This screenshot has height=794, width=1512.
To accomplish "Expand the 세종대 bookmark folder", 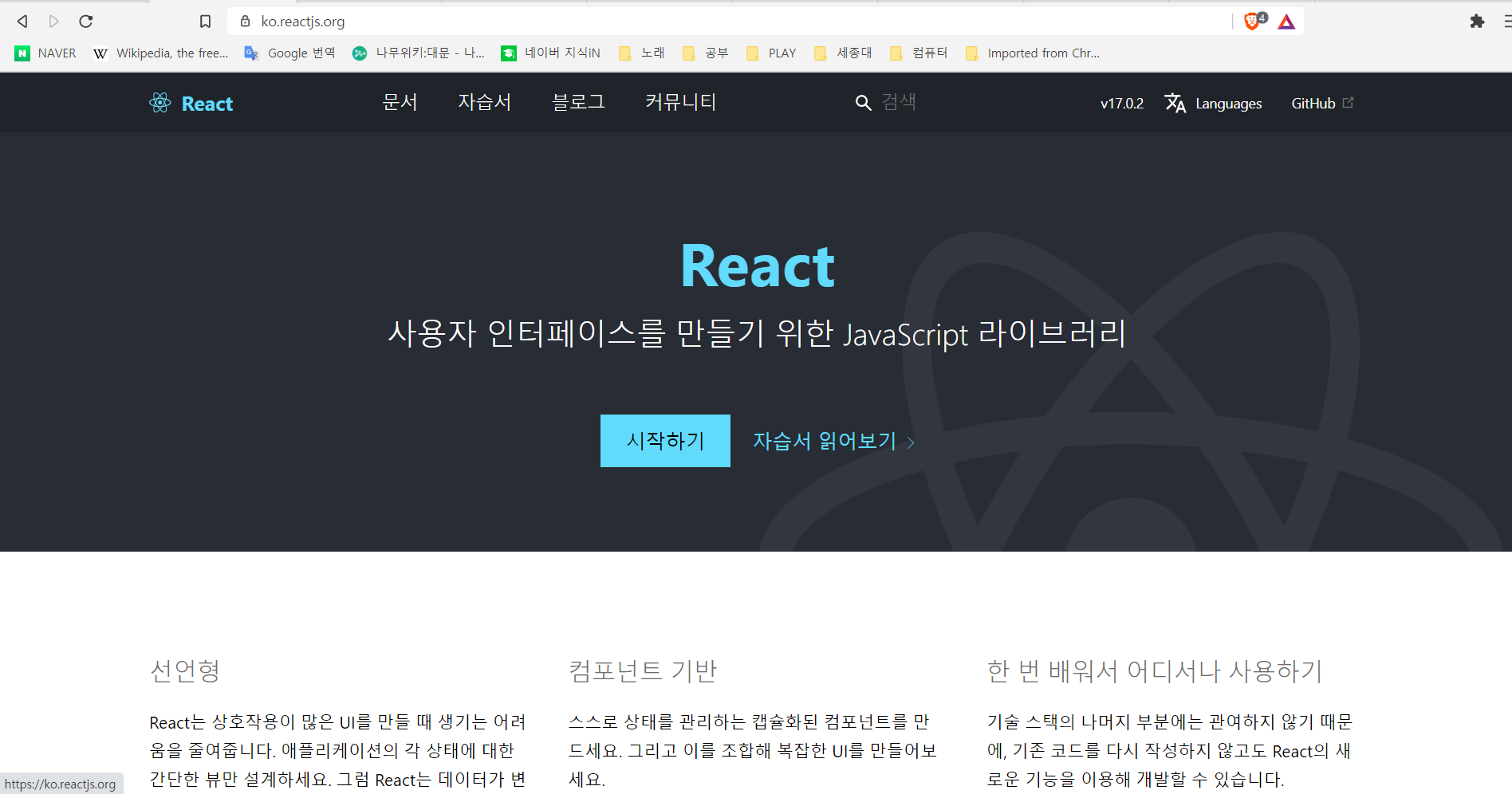I will pos(843,53).
